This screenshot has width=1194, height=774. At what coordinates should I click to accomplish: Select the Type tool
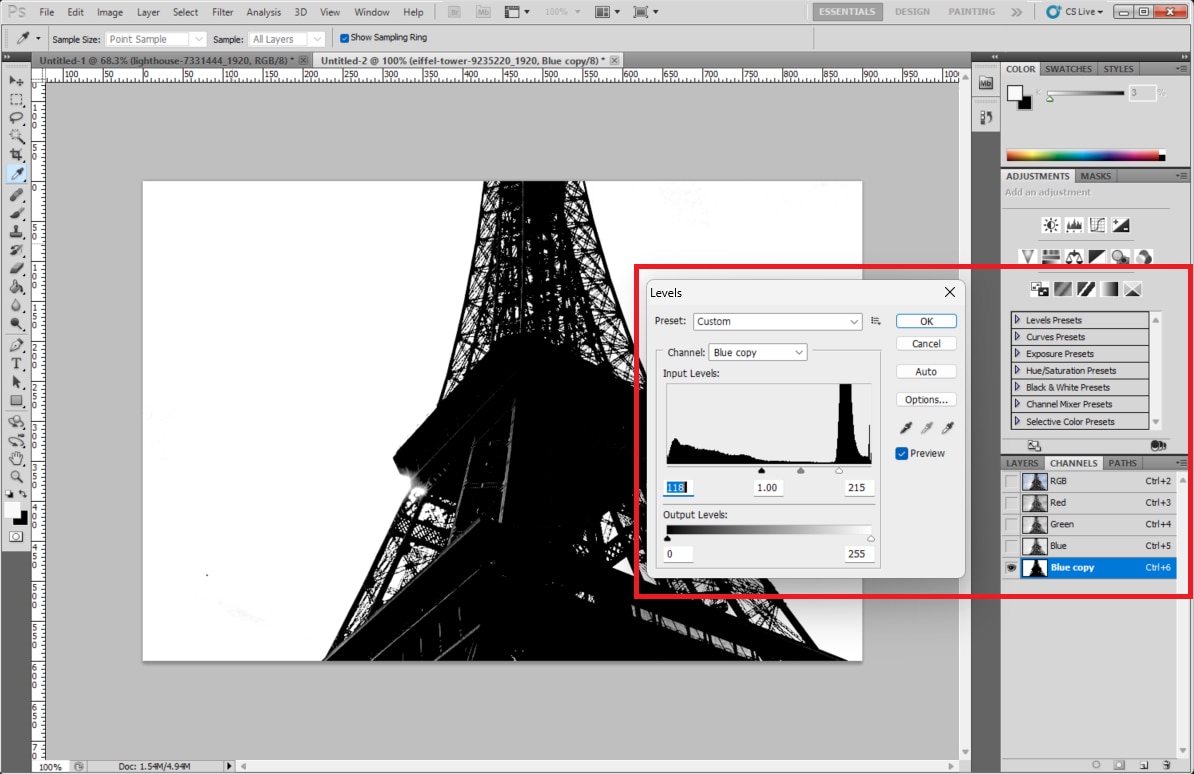pos(16,363)
